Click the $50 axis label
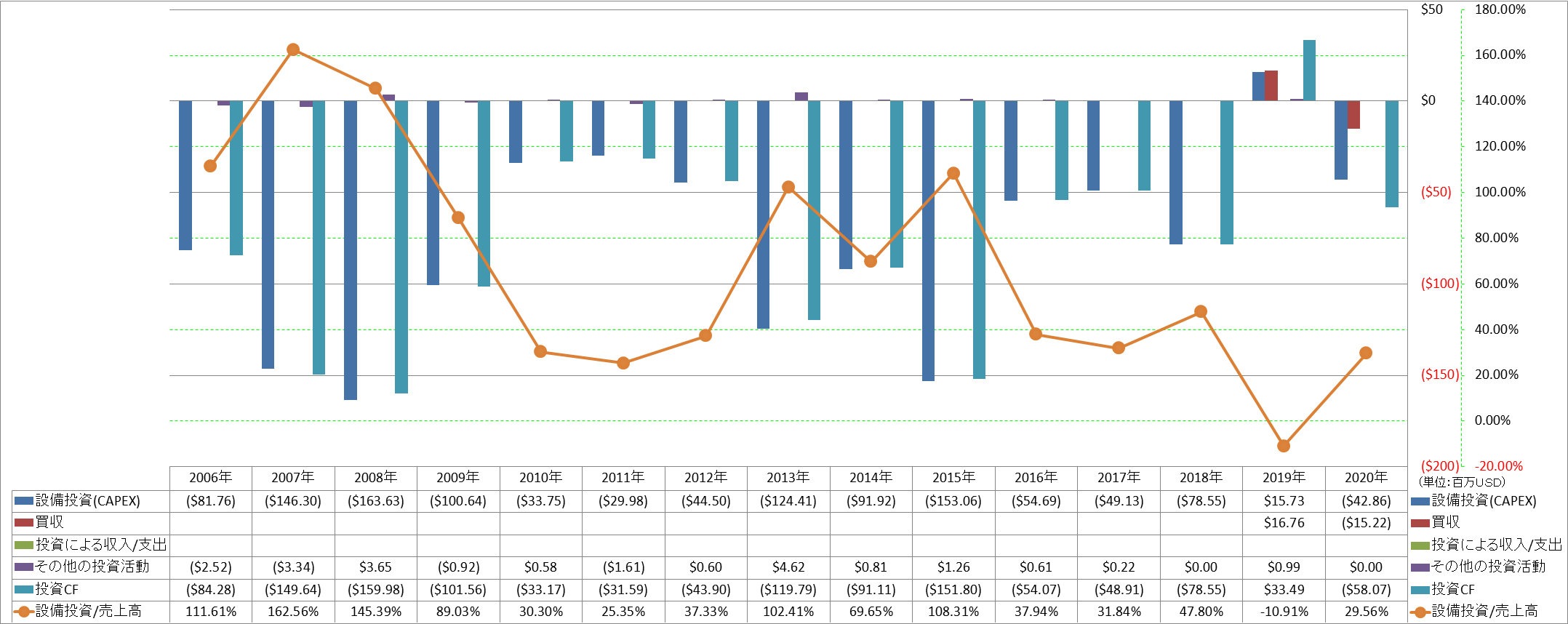The image size is (1568, 624). 1432,9
